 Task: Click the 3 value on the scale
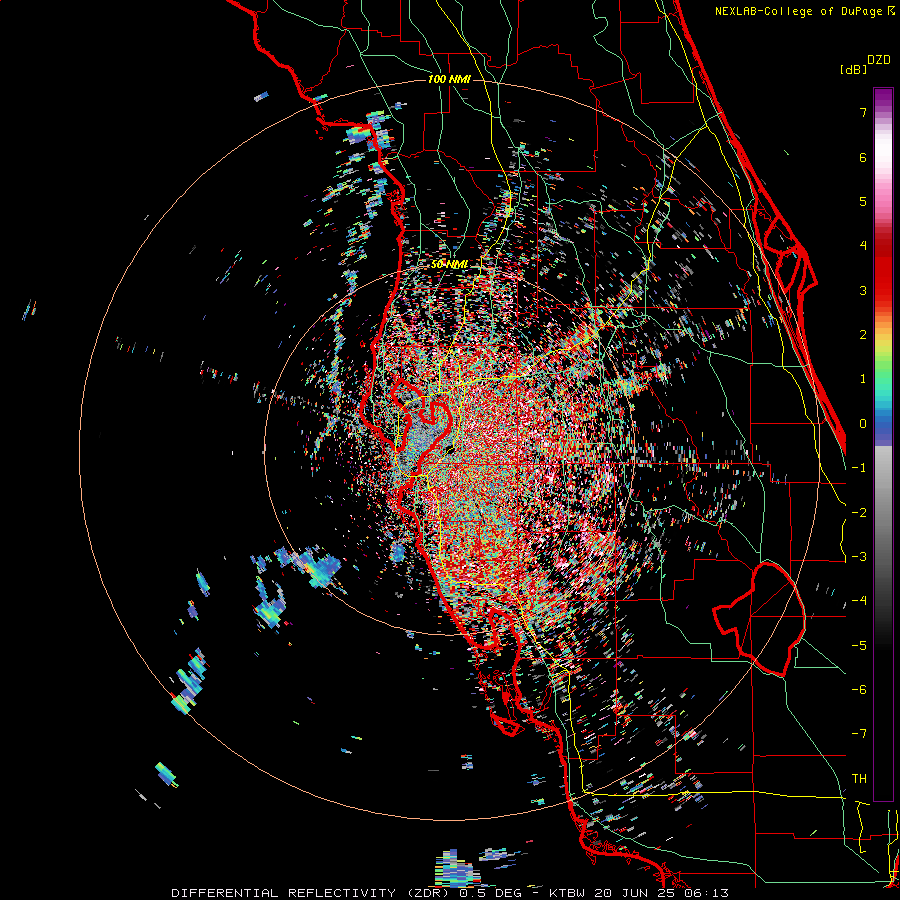863,290
